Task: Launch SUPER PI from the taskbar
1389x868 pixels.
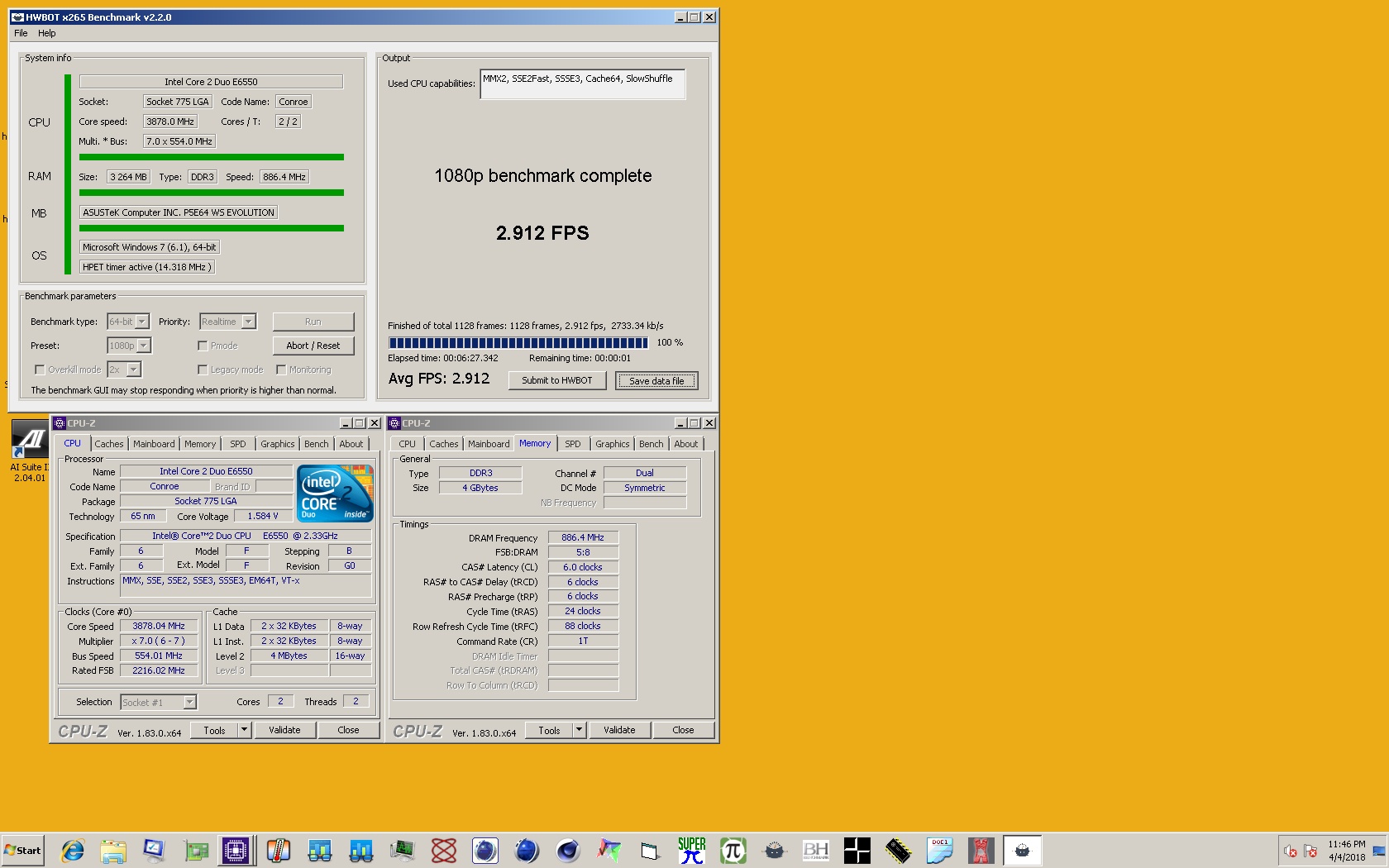Action: coord(692,850)
